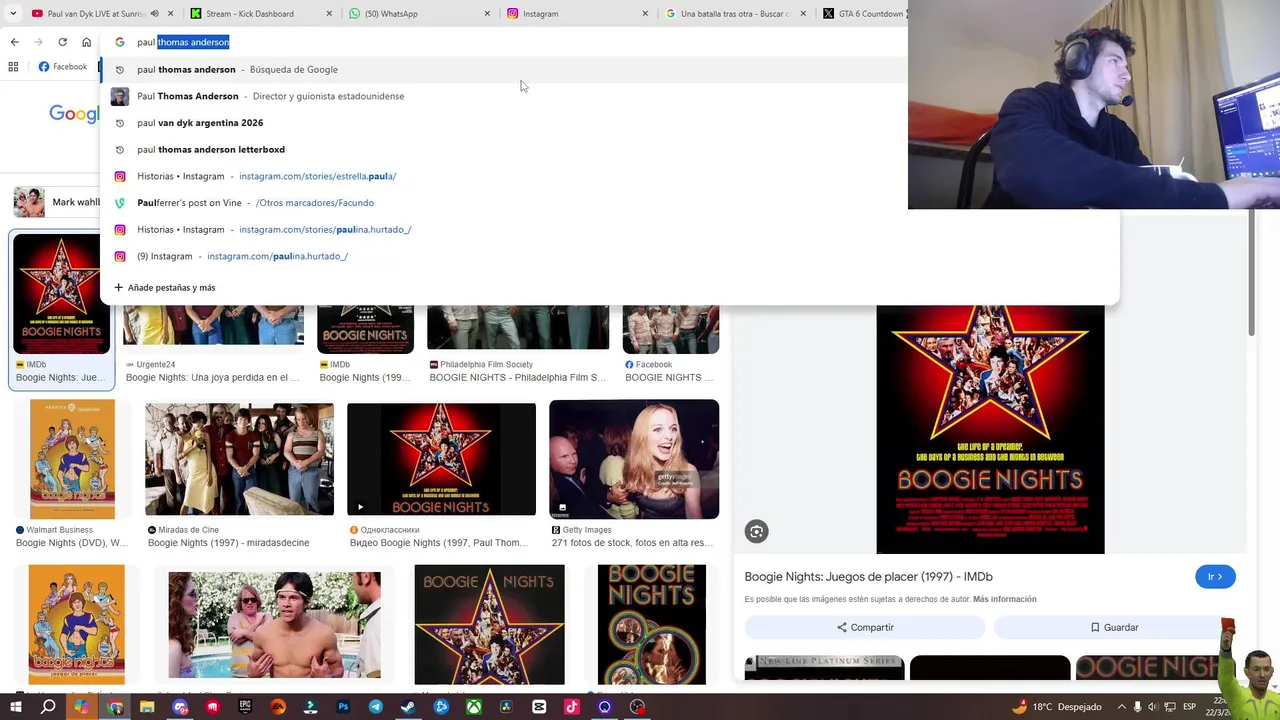Screen dimensions: 1280x720
Task: Open Miradas de Cine cast photo thumbnail
Action: pyautogui.click(x=239, y=459)
